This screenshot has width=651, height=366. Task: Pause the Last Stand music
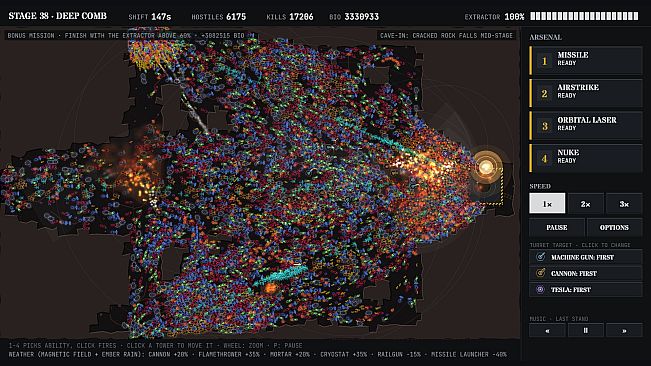pyautogui.click(x=585, y=330)
